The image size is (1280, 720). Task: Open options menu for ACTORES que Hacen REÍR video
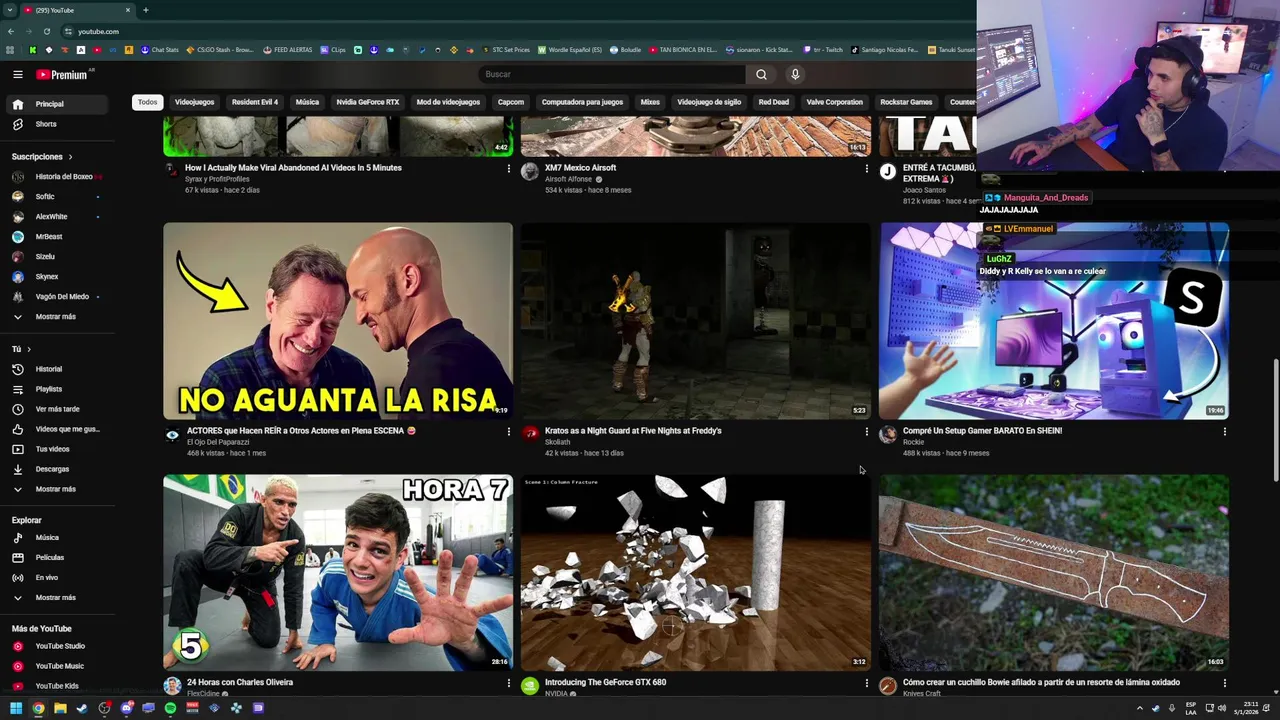point(508,431)
